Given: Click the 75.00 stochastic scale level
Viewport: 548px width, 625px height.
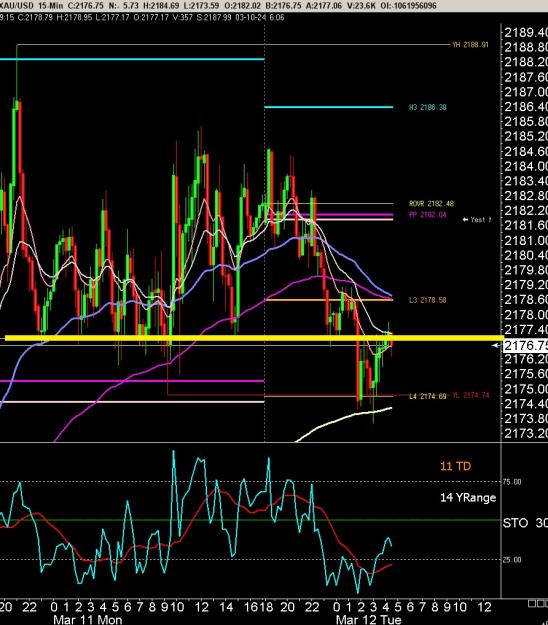Looking at the screenshot, I should coord(512,482).
